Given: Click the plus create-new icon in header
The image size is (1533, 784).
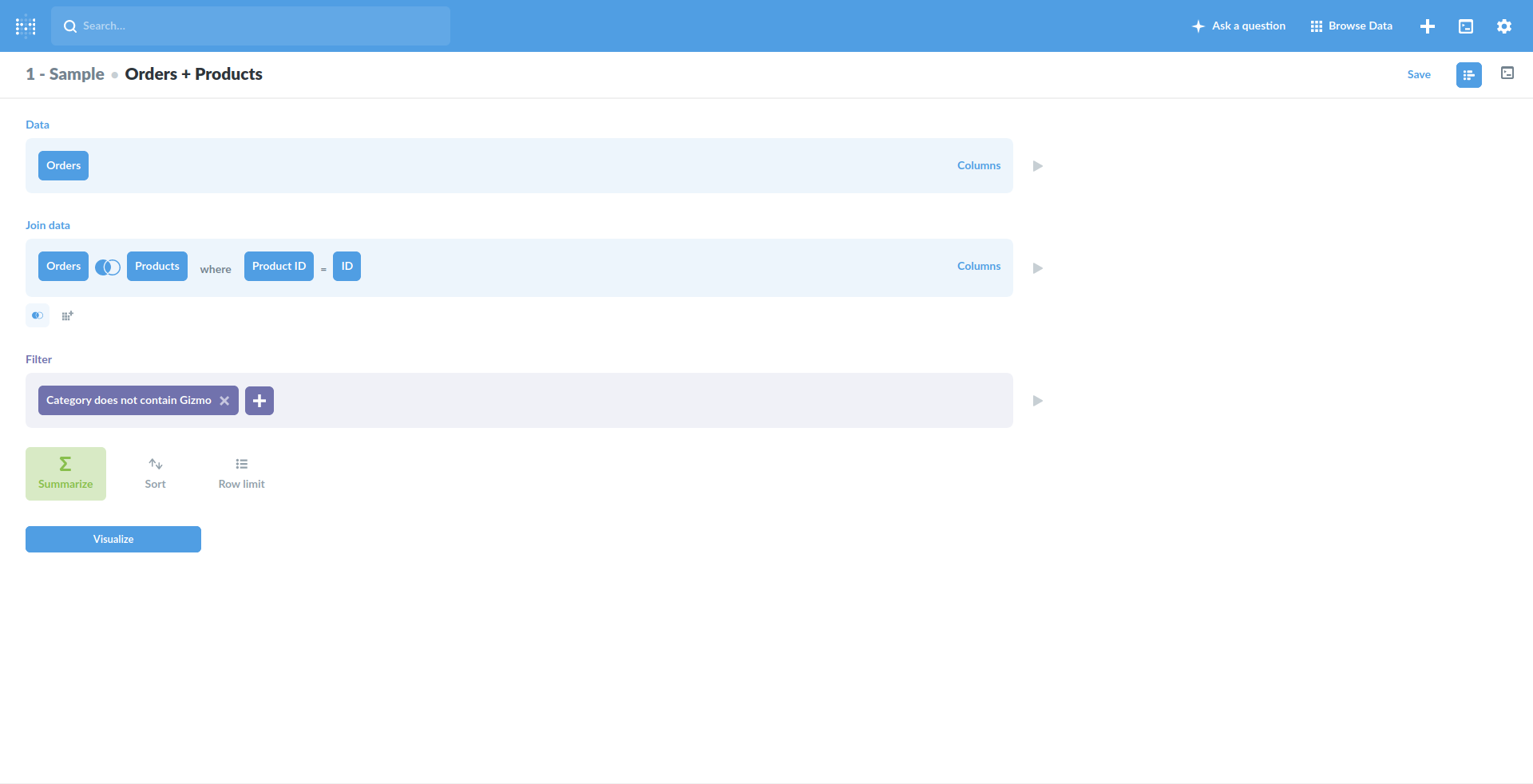Looking at the screenshot, I should [1428, 26].
